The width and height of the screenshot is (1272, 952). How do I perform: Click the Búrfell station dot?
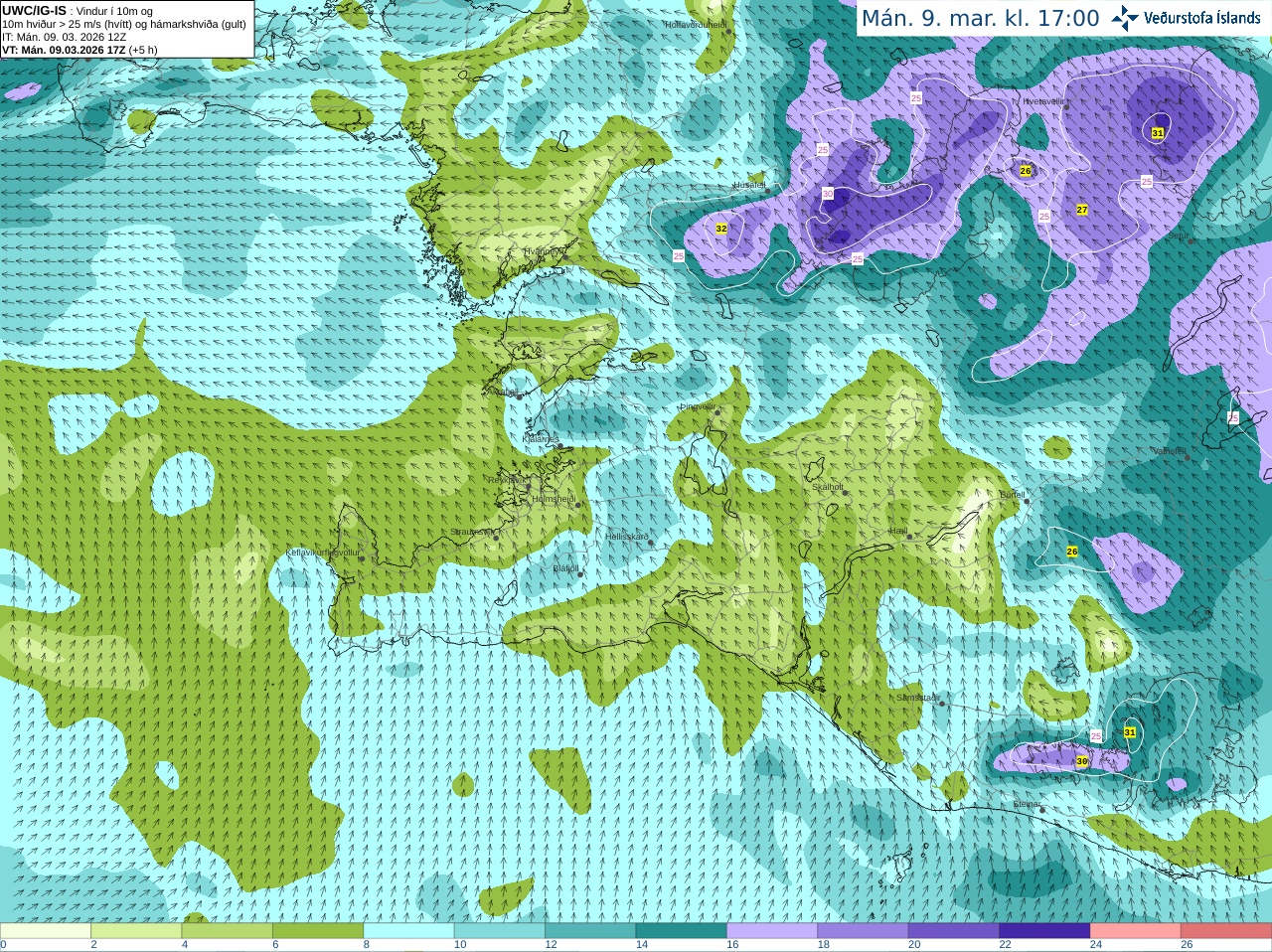1028,501
